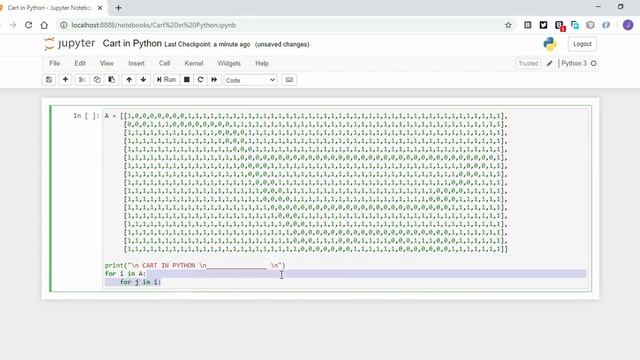Paste cells below icon
The width and height of the screenshot is (640, 360).
click(x=111, y=80)
